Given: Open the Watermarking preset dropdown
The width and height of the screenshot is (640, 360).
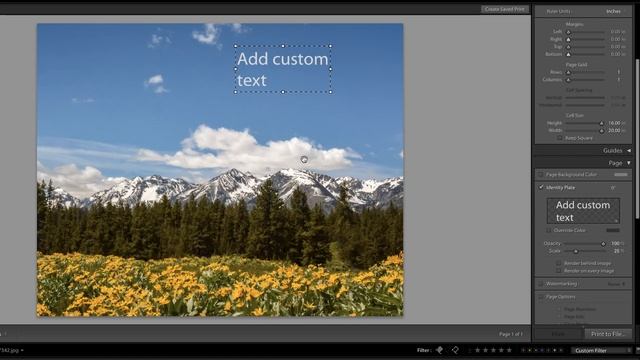Looking at the screenshot, I should click(x=617, y=284).
